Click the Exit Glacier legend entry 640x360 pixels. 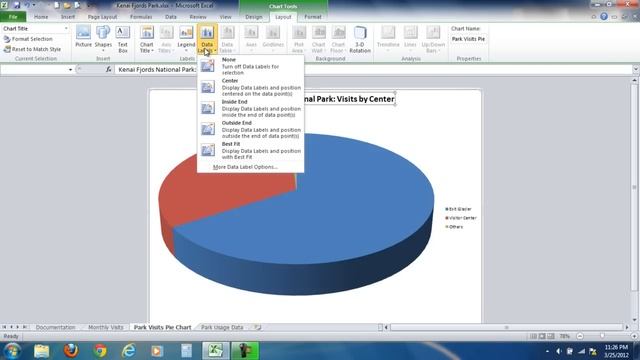459,209
